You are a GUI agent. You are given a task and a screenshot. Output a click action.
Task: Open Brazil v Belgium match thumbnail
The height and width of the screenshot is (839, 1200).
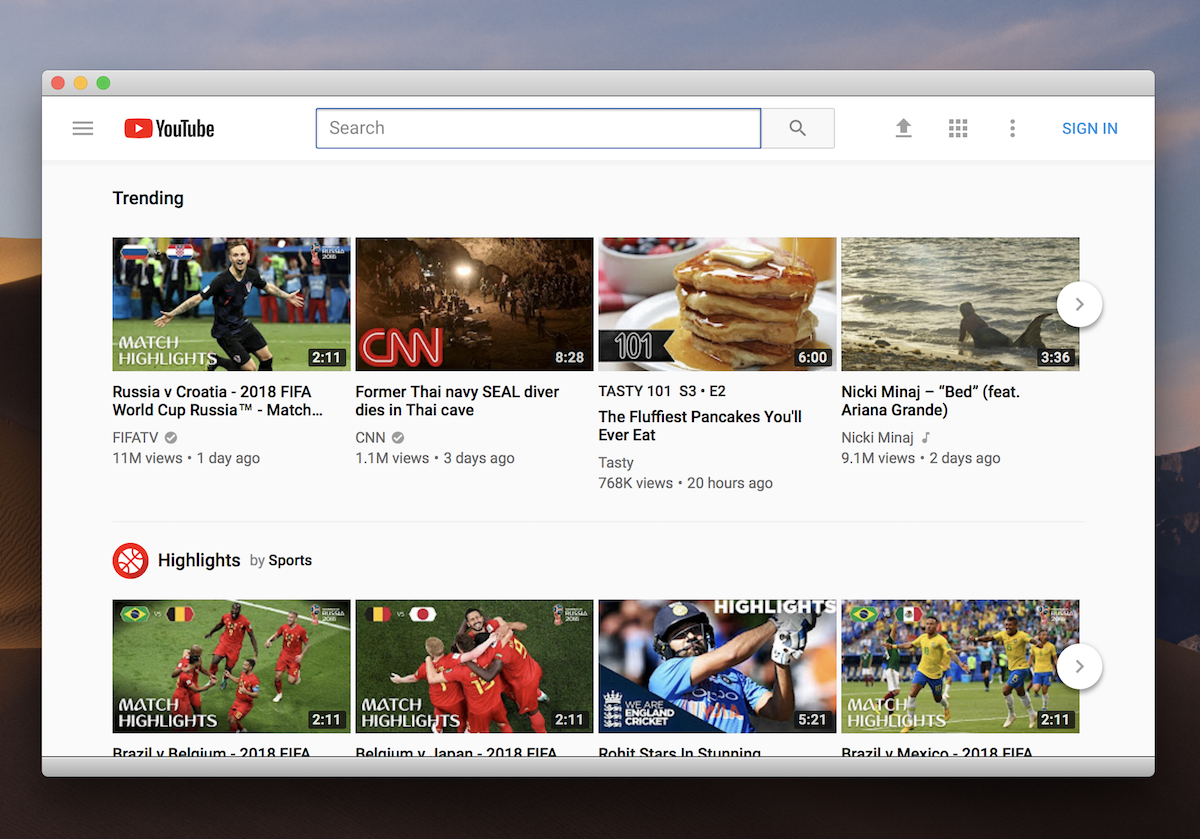231,666
